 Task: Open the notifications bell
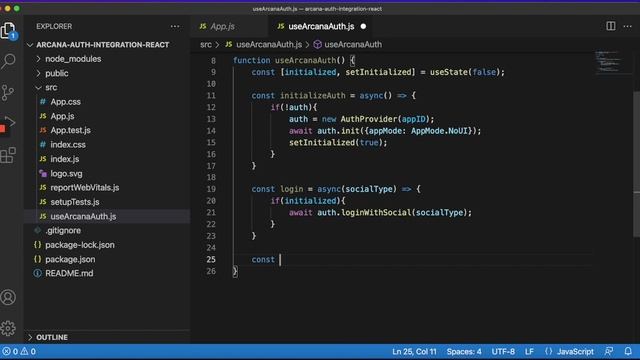click(628, 351)
